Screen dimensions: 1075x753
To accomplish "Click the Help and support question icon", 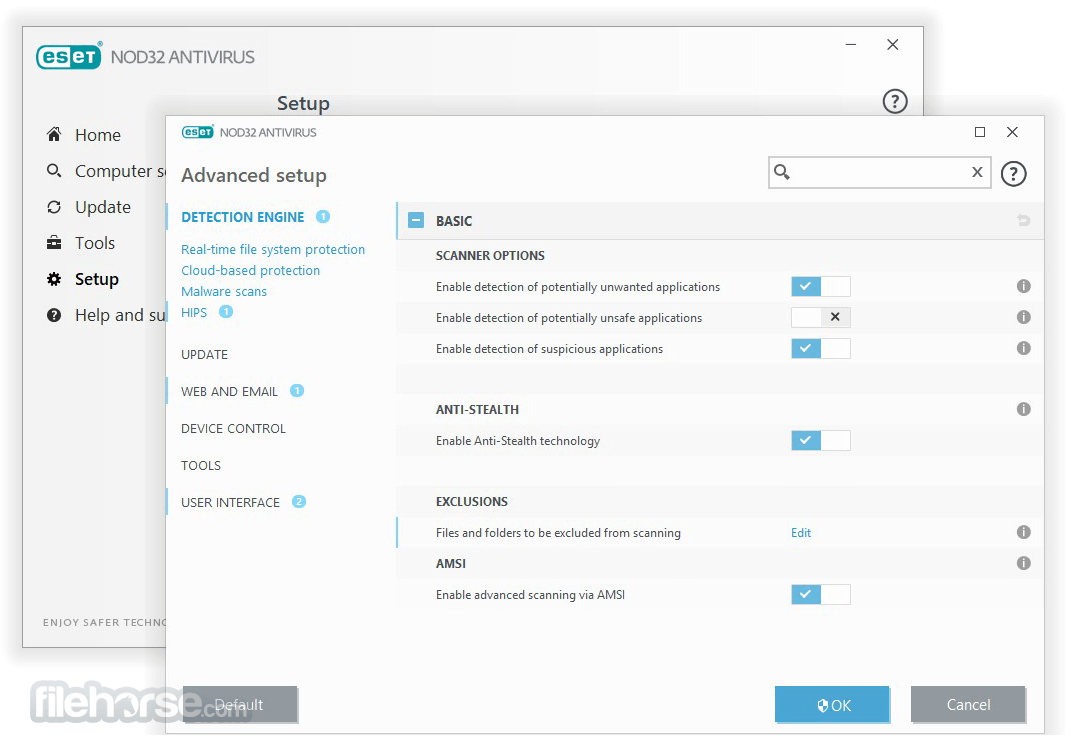I will (x=53, y=315).
